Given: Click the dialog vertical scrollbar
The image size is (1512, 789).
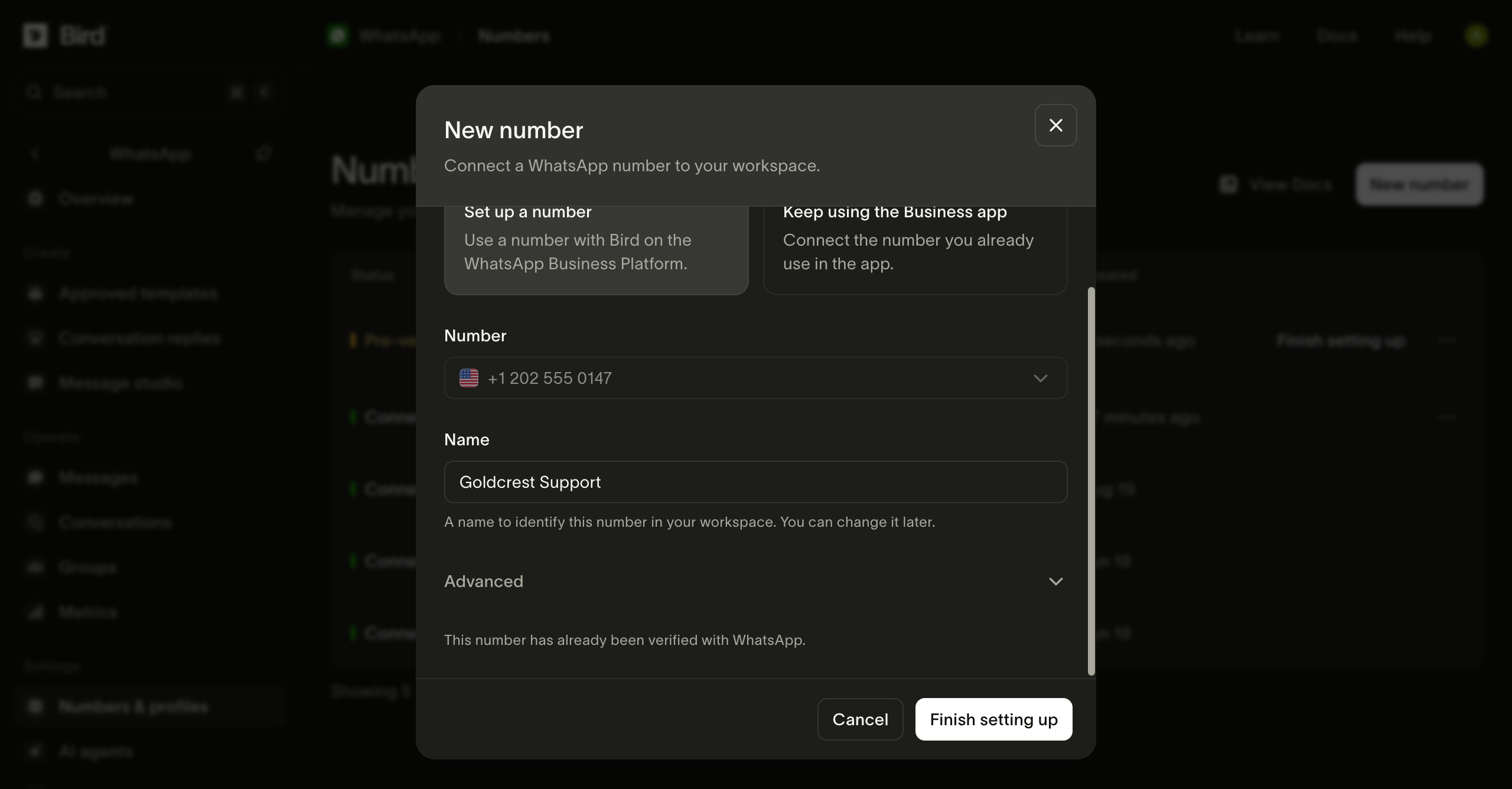Looking at the screenshot, I should (x=1091, y=481).
